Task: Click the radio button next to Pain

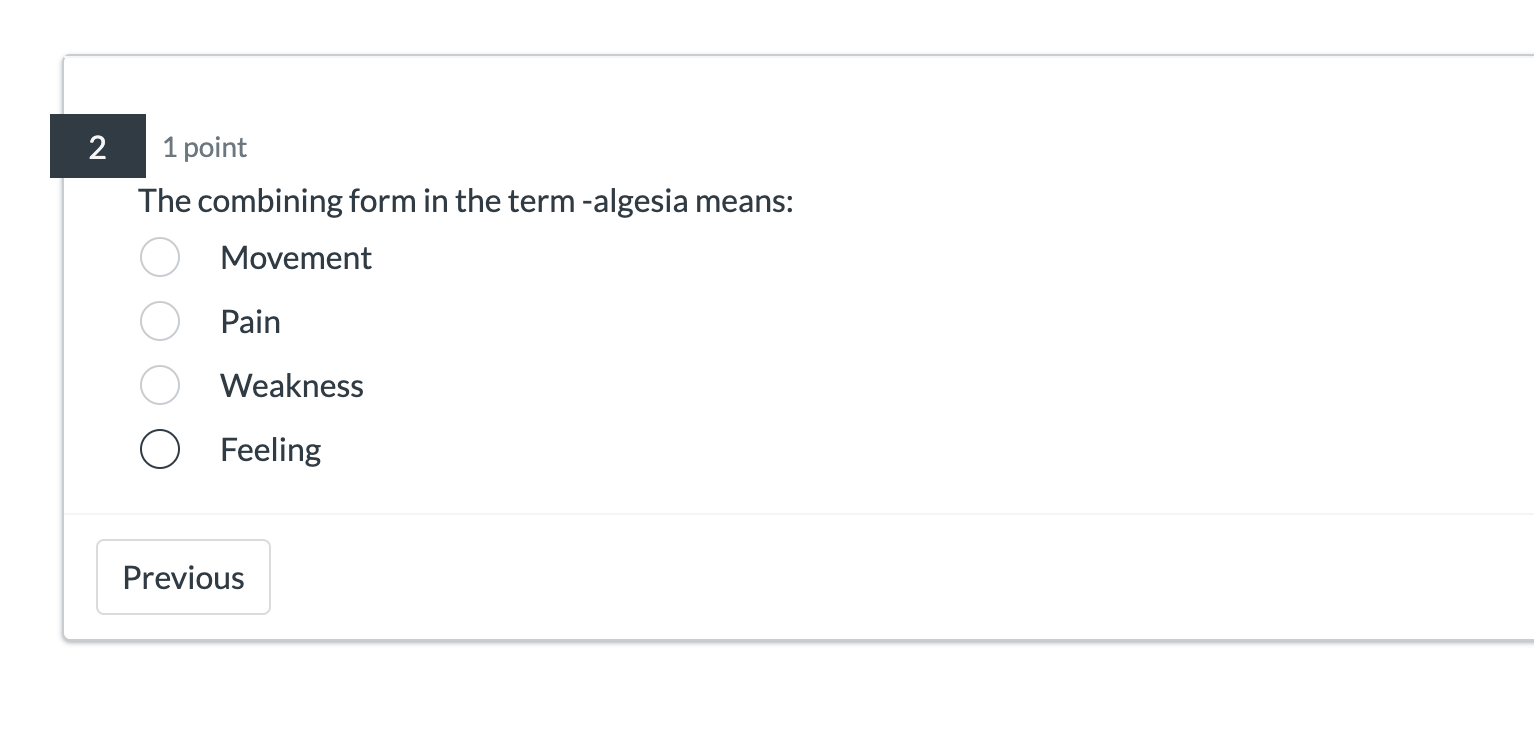Action: (x=160, y=321)
